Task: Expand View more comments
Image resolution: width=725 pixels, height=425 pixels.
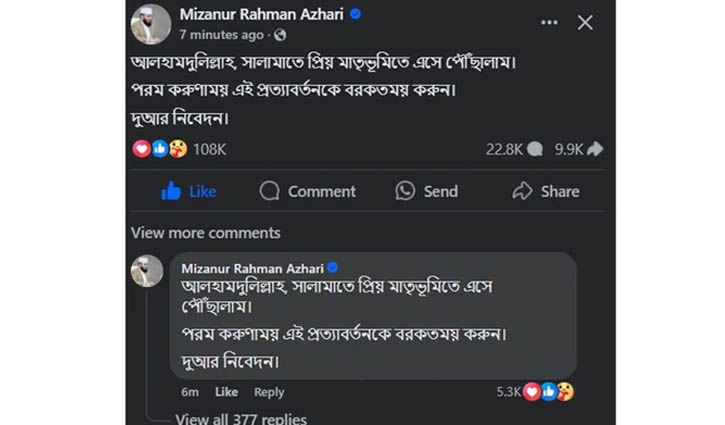Action: pos(205,233)
